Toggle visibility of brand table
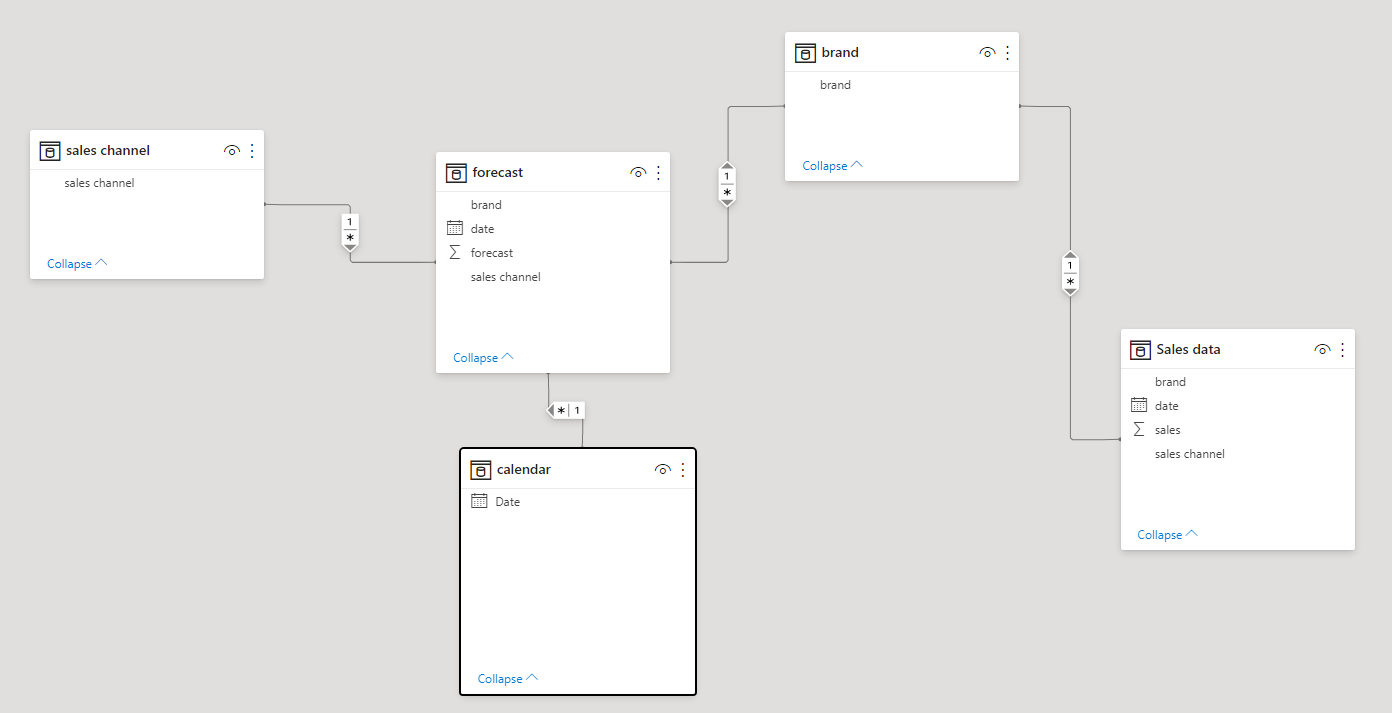 (987, 53)
